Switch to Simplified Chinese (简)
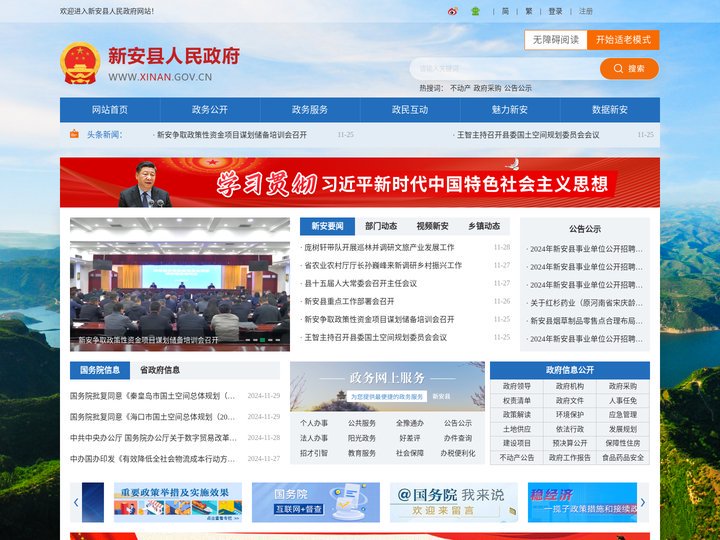Viewport: 720px width, 540px height. coord(505,11)
